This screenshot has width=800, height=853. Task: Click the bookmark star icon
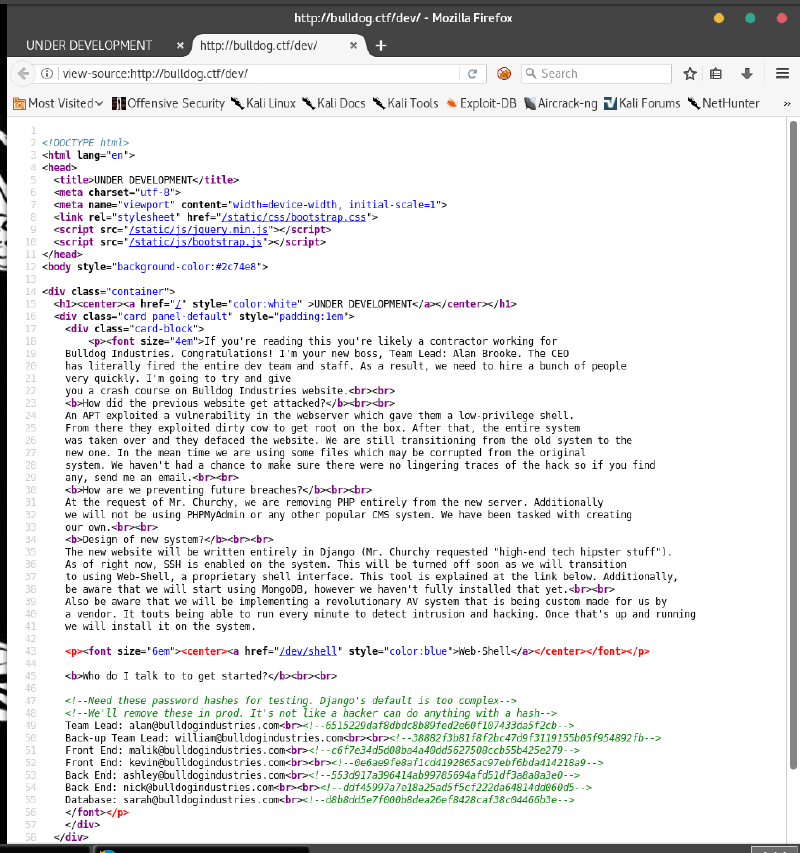tap(690, 73)
